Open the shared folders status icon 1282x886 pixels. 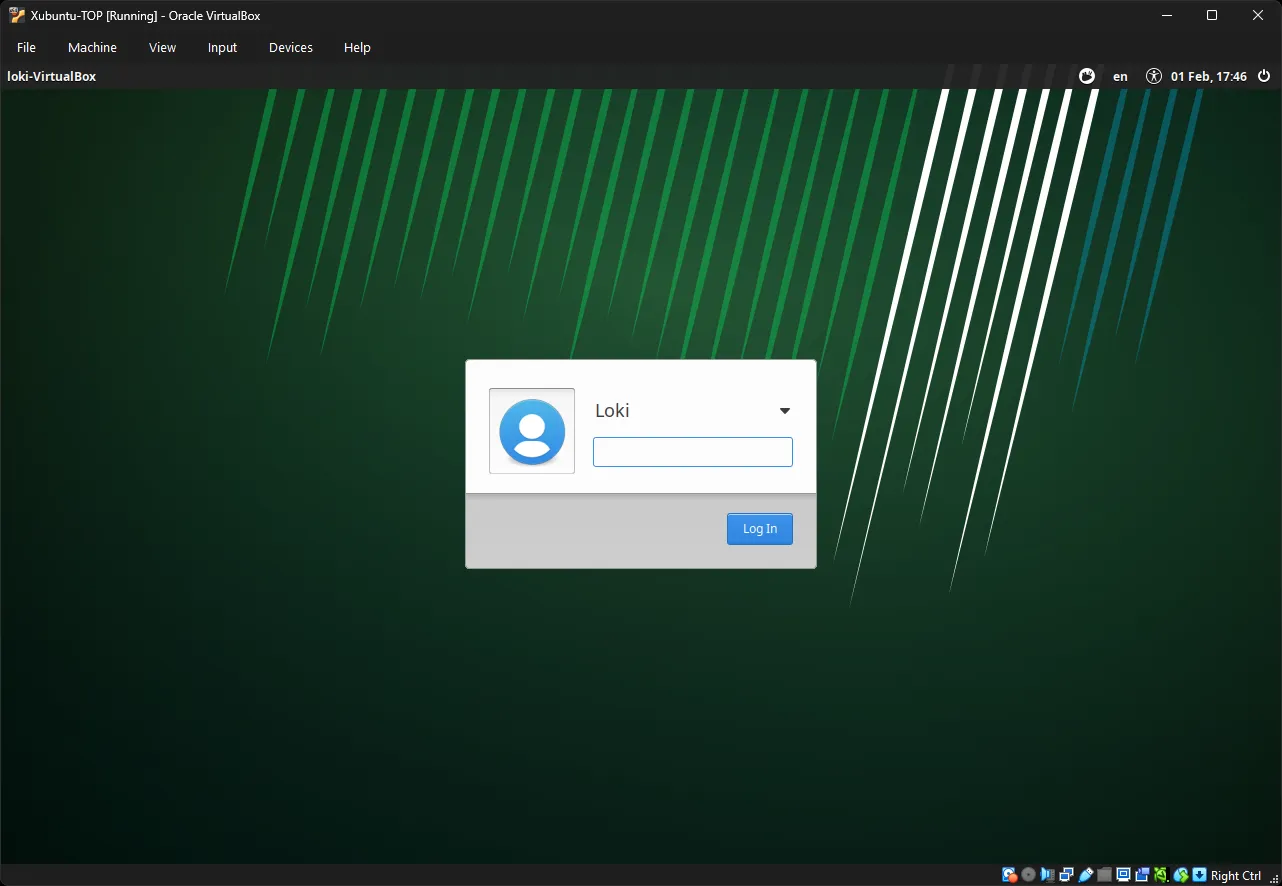[1103, 874]
